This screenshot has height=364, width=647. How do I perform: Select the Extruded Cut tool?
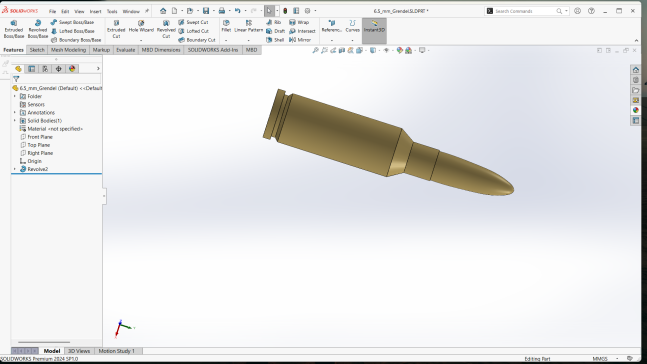(x=116, y=29)
